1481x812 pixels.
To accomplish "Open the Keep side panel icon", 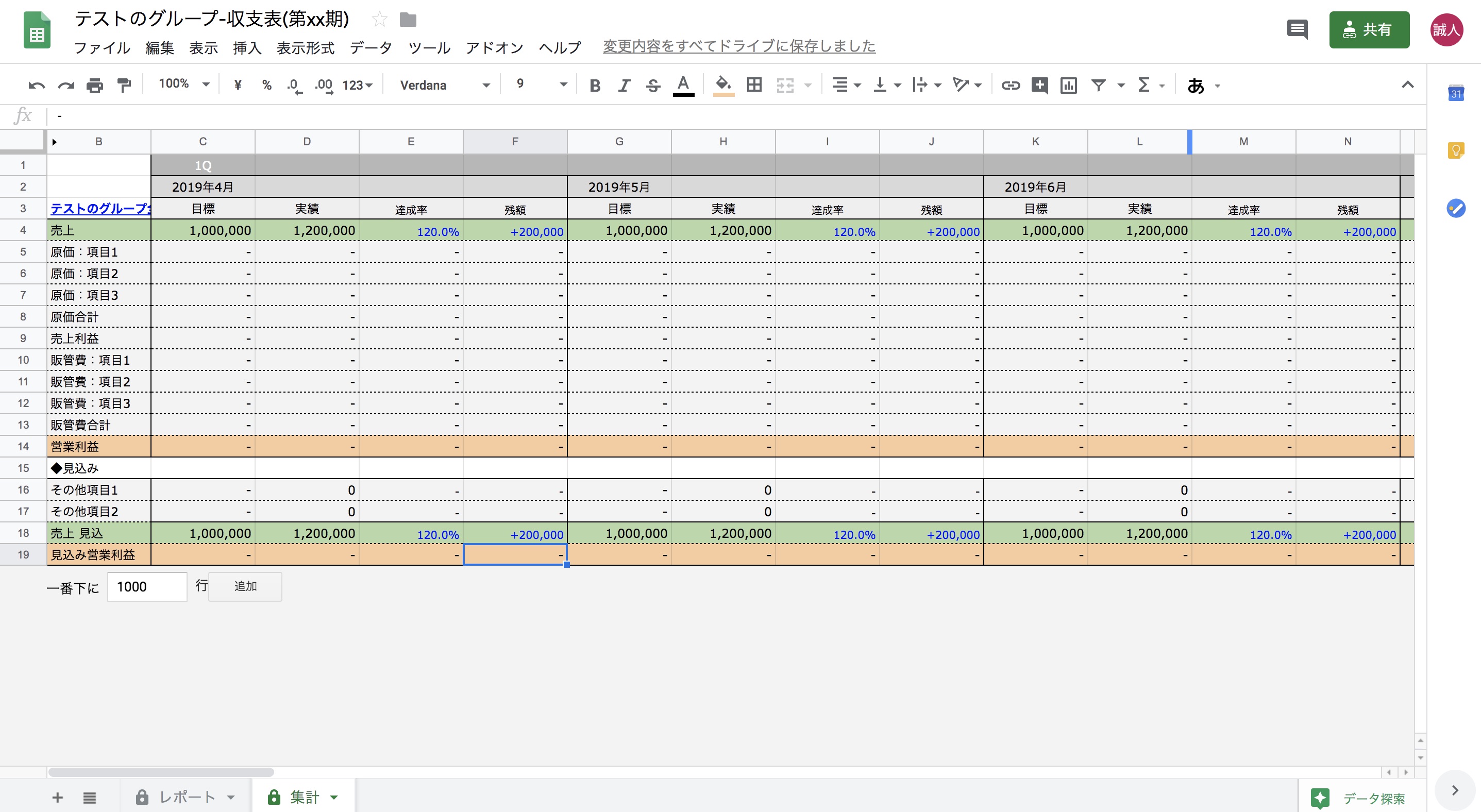I will click(x=1456, y=150).
